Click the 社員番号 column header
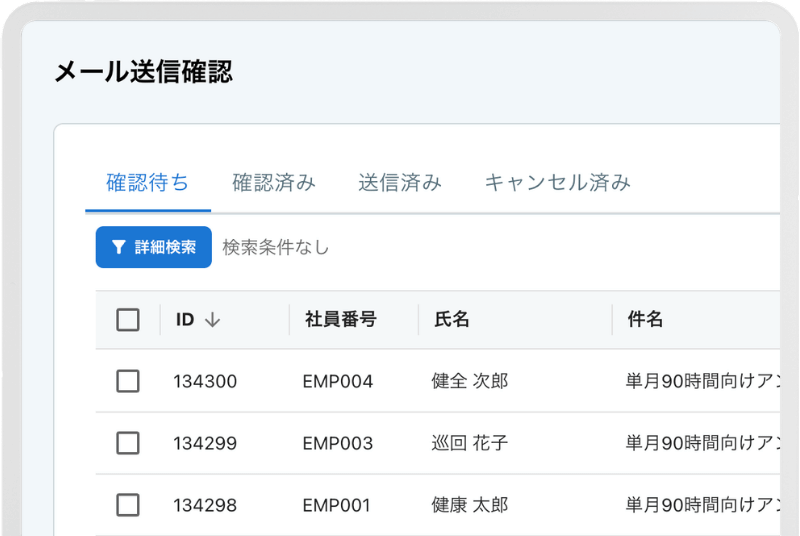The height and width of the screenshot is (536, 800). click(341, 319)
